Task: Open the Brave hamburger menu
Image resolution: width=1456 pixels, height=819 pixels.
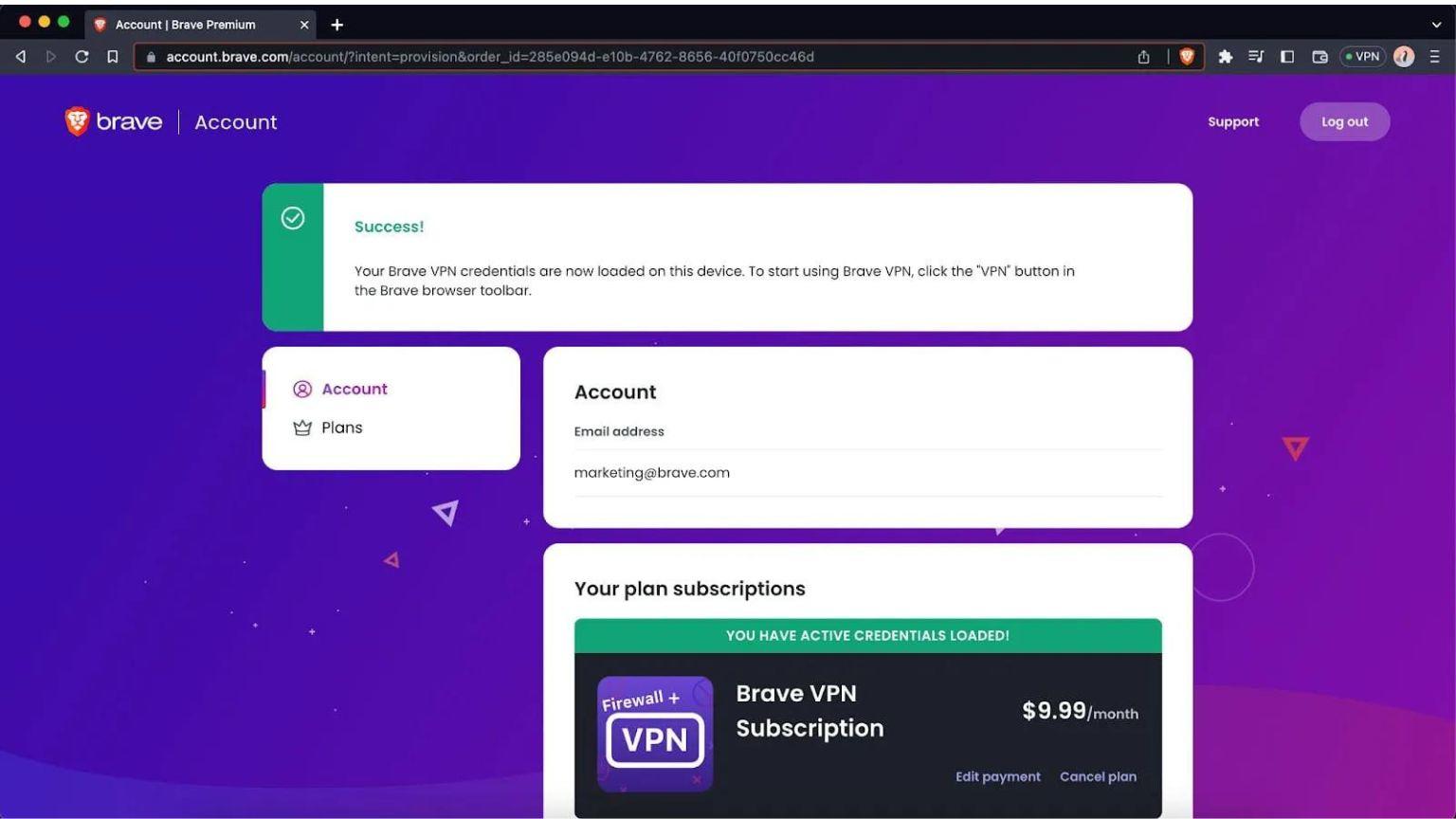Action: (1435, 57)
